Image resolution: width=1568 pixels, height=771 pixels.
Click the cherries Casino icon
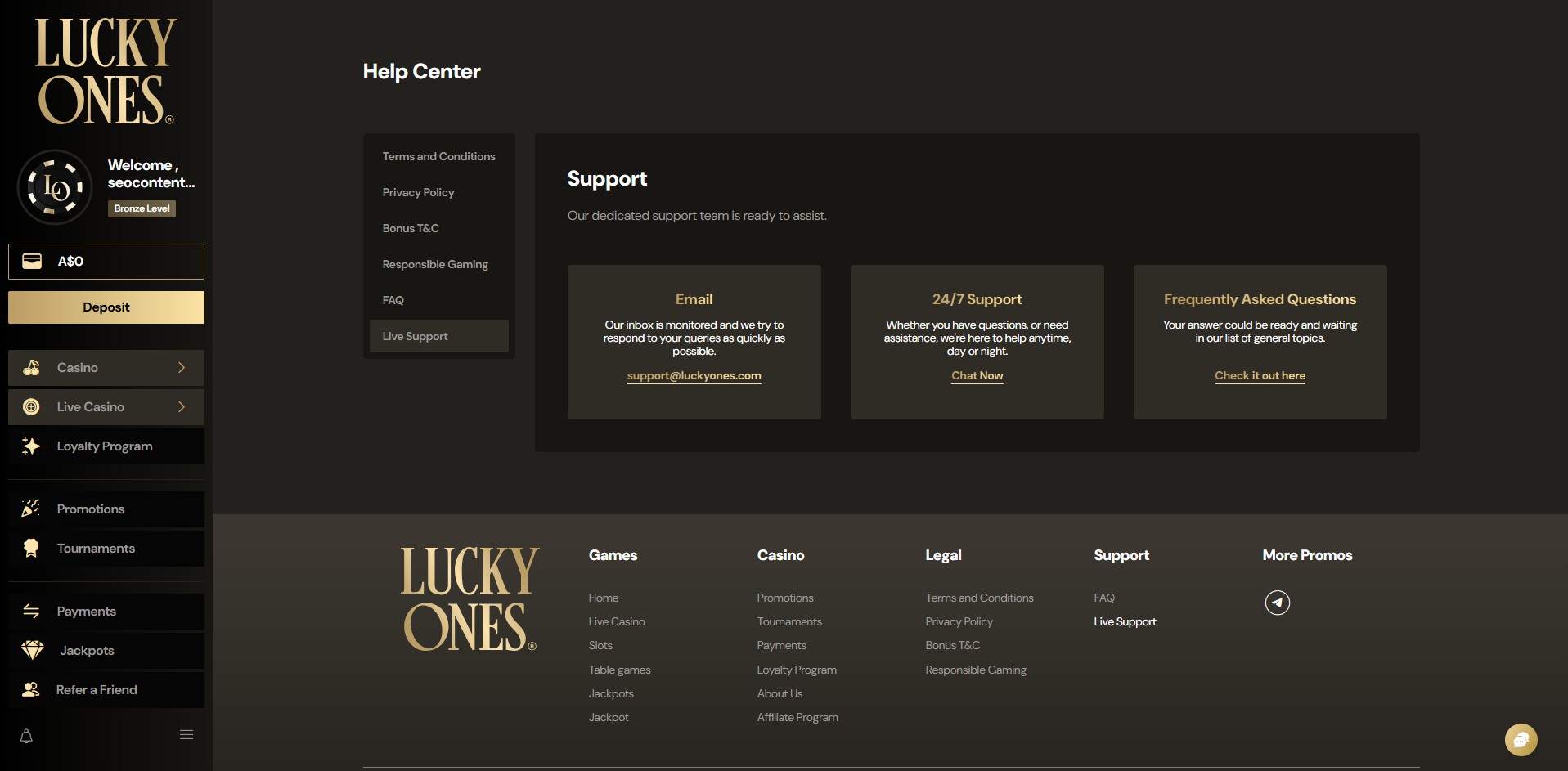[x=31, y=368]
